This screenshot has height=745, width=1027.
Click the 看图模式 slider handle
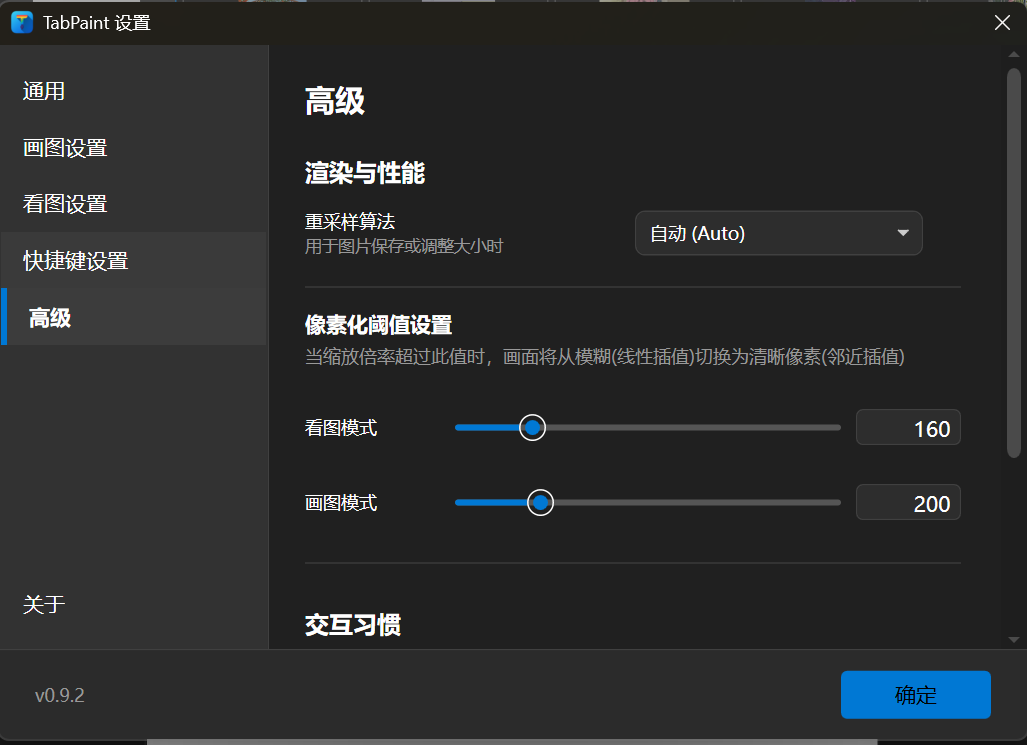click(531, 427)
